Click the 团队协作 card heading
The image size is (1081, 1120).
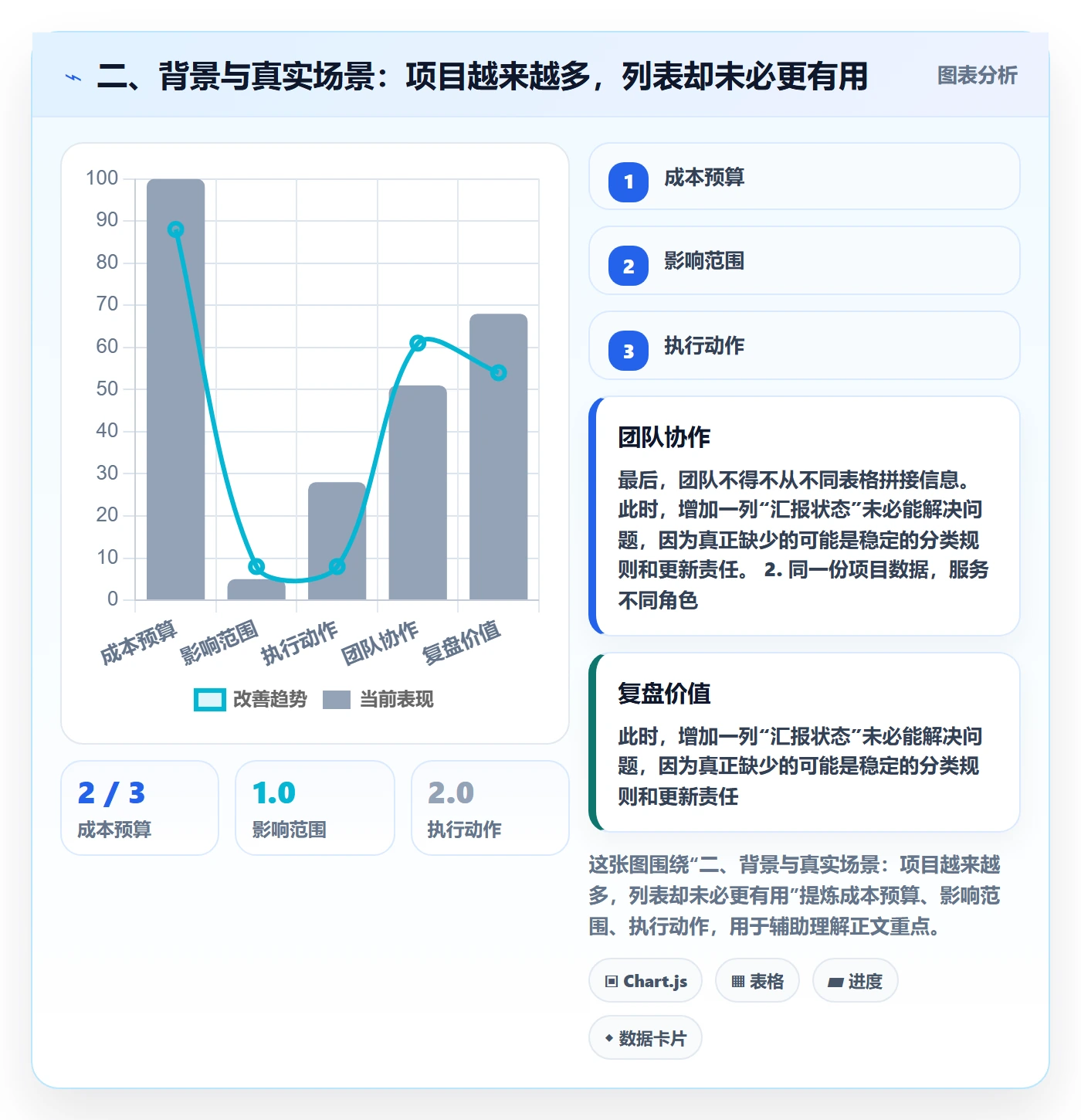point(664,437)
